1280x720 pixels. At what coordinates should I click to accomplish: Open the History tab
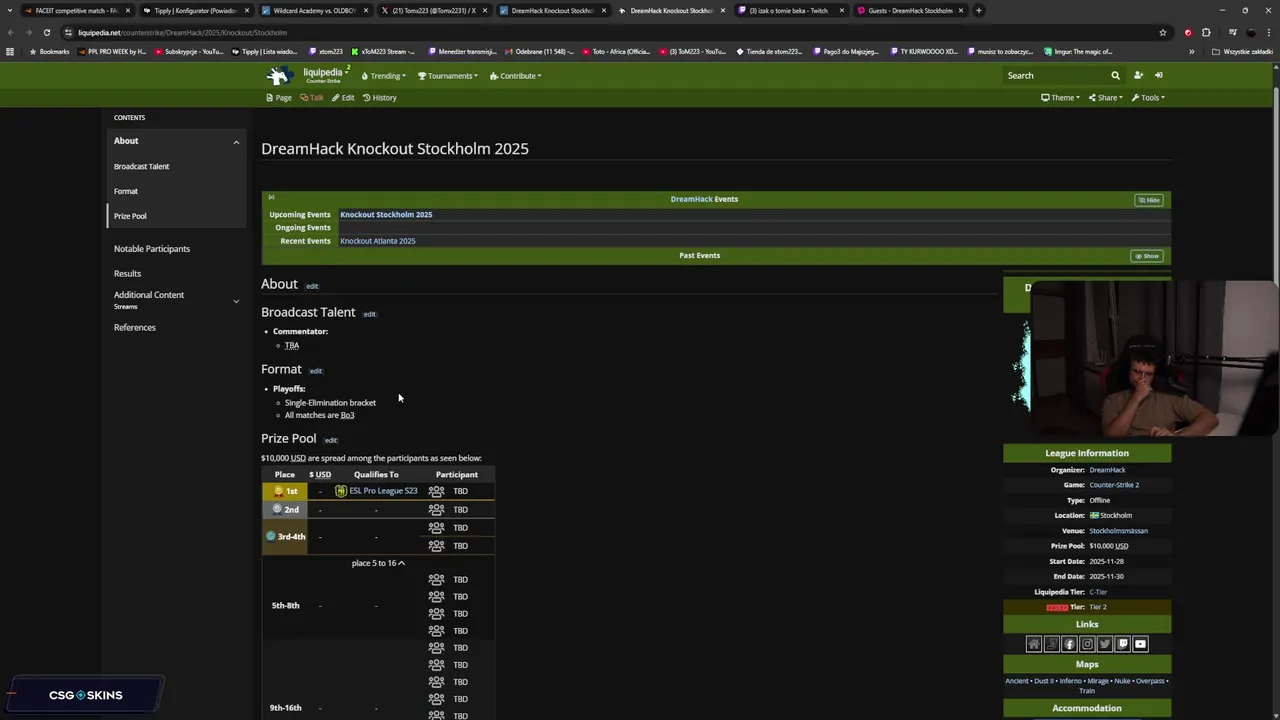380,98
